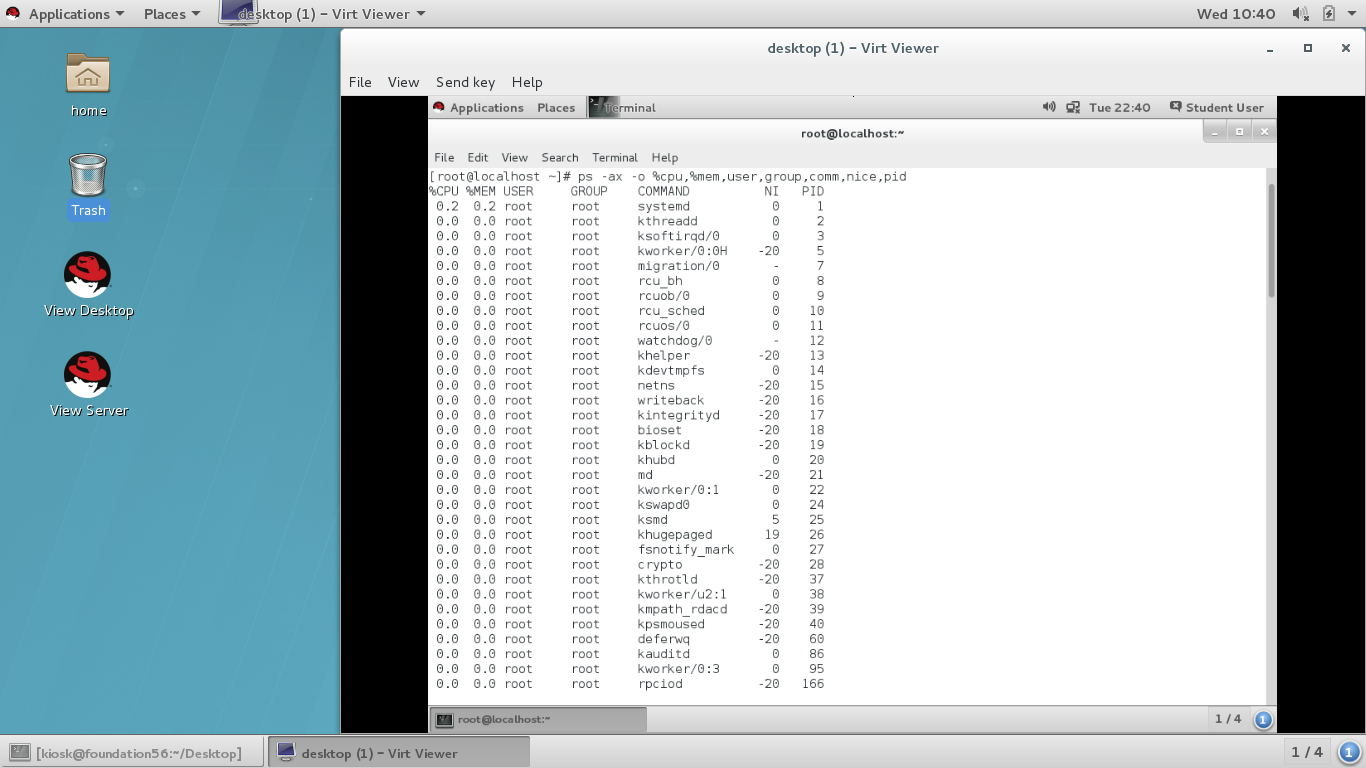Click the host 1 / 4 workspace indicator

tap(1306, 752)
